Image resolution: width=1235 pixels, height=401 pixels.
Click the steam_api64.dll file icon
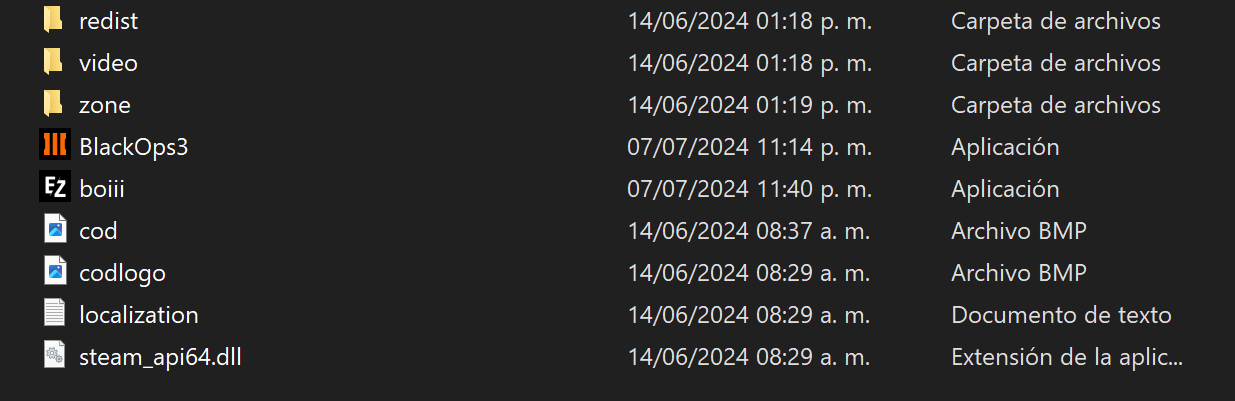tap(55, 356)
